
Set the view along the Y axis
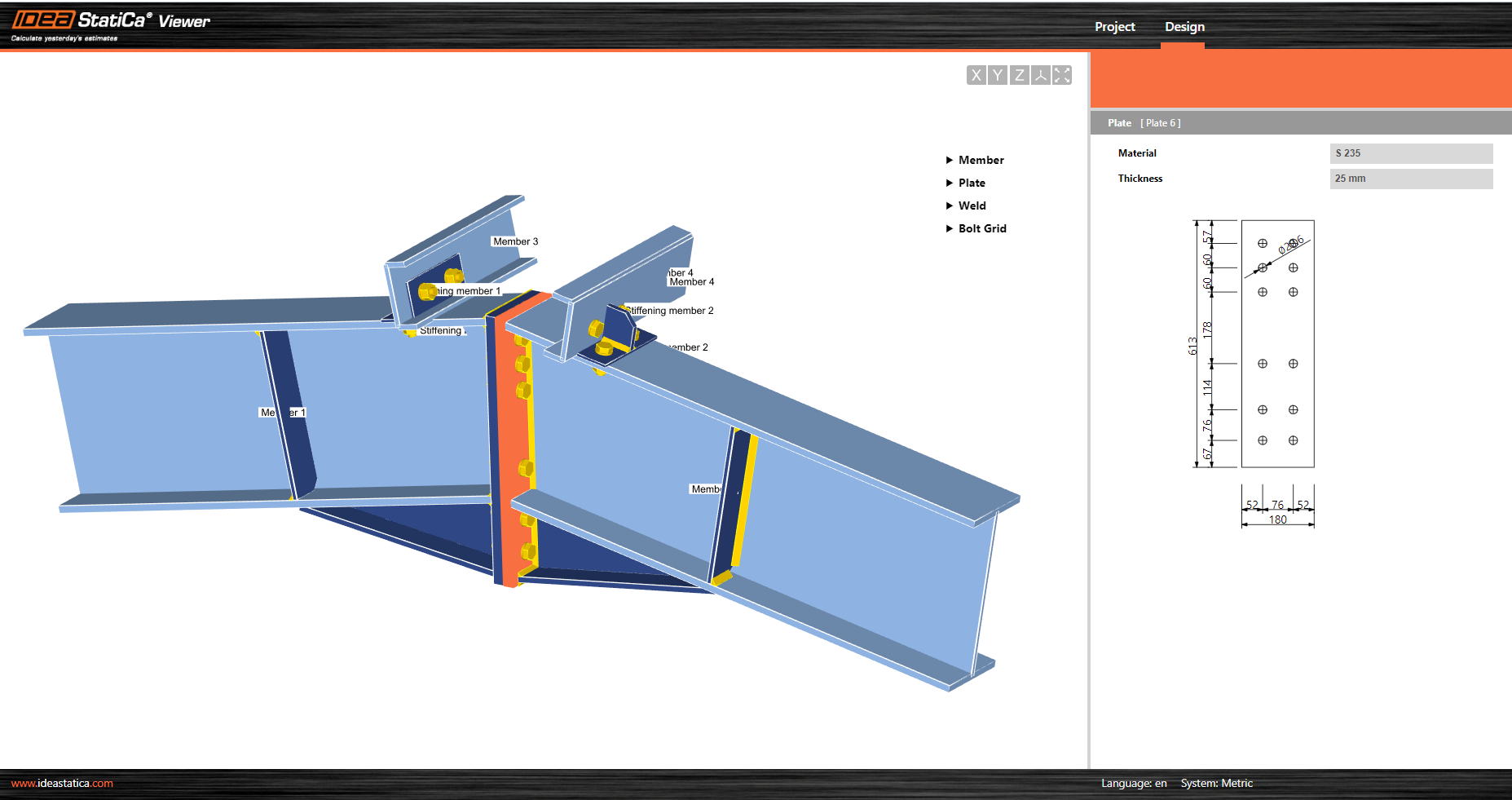tap(997, 75)
